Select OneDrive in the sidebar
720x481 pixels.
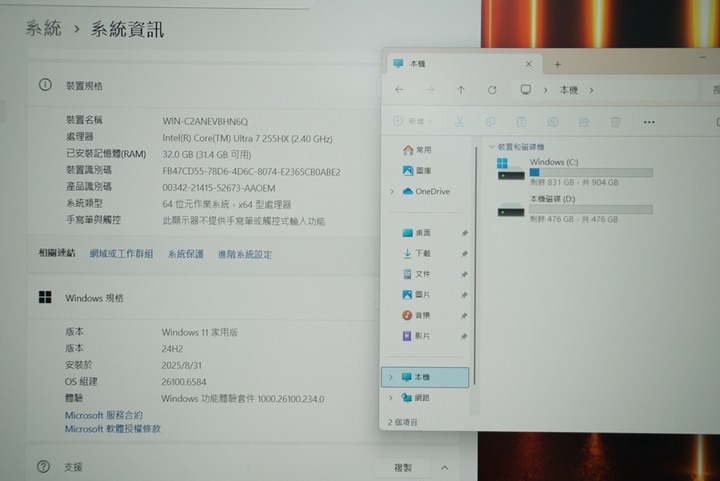point(426,191)
